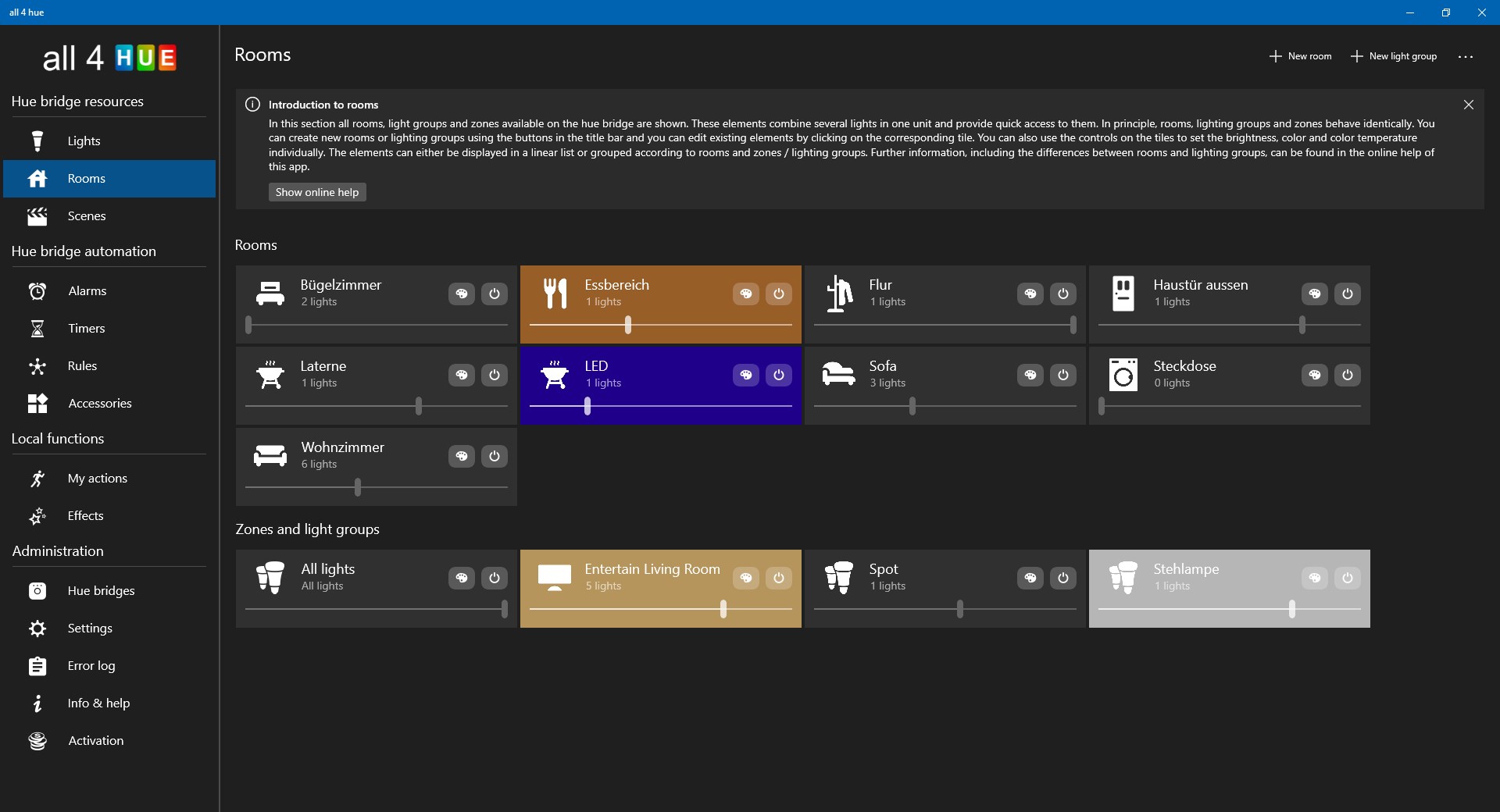
Task: Adjust the brightness slider for Entertain Living Room
Action: [x=723, y=610]
